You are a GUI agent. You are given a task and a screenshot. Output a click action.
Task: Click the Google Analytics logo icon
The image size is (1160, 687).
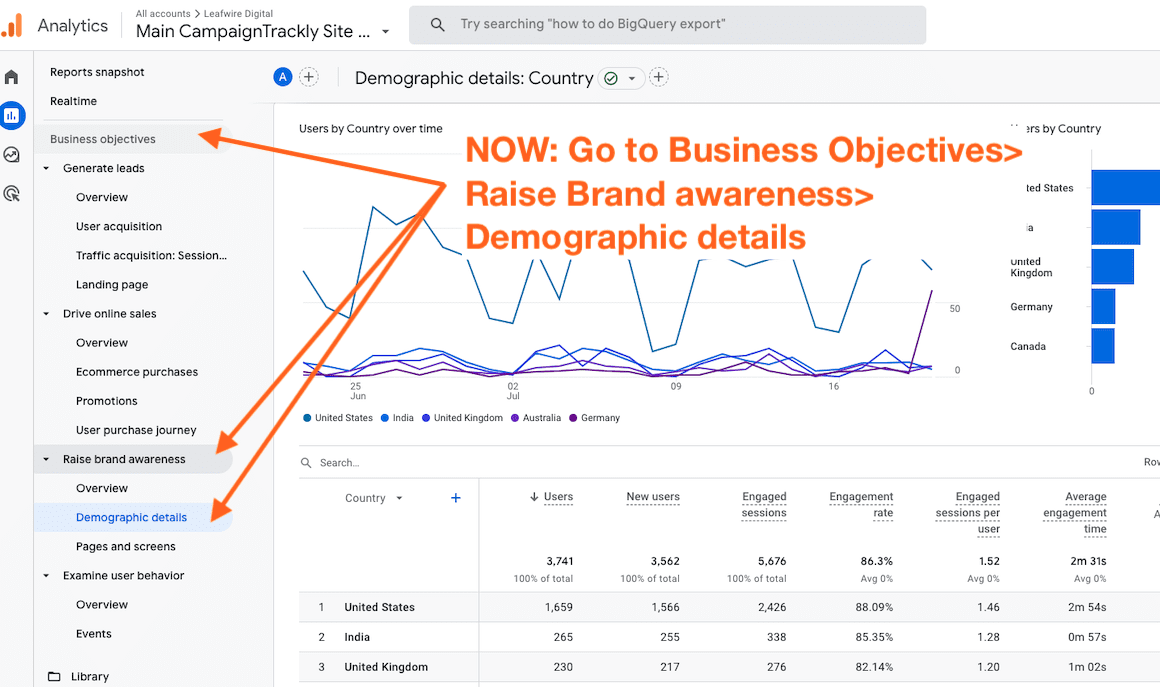pyautogui.click(x=14, y=24)
